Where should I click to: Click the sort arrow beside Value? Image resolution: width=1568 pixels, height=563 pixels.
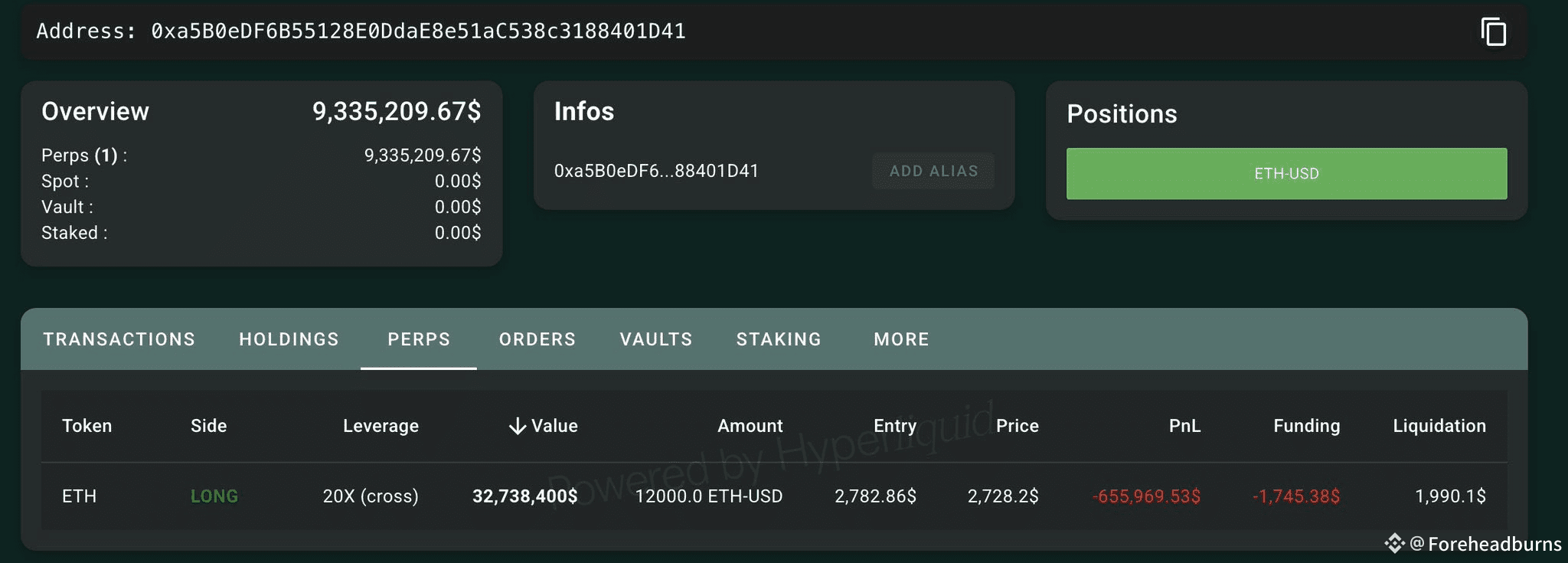(x=518, y=426)
